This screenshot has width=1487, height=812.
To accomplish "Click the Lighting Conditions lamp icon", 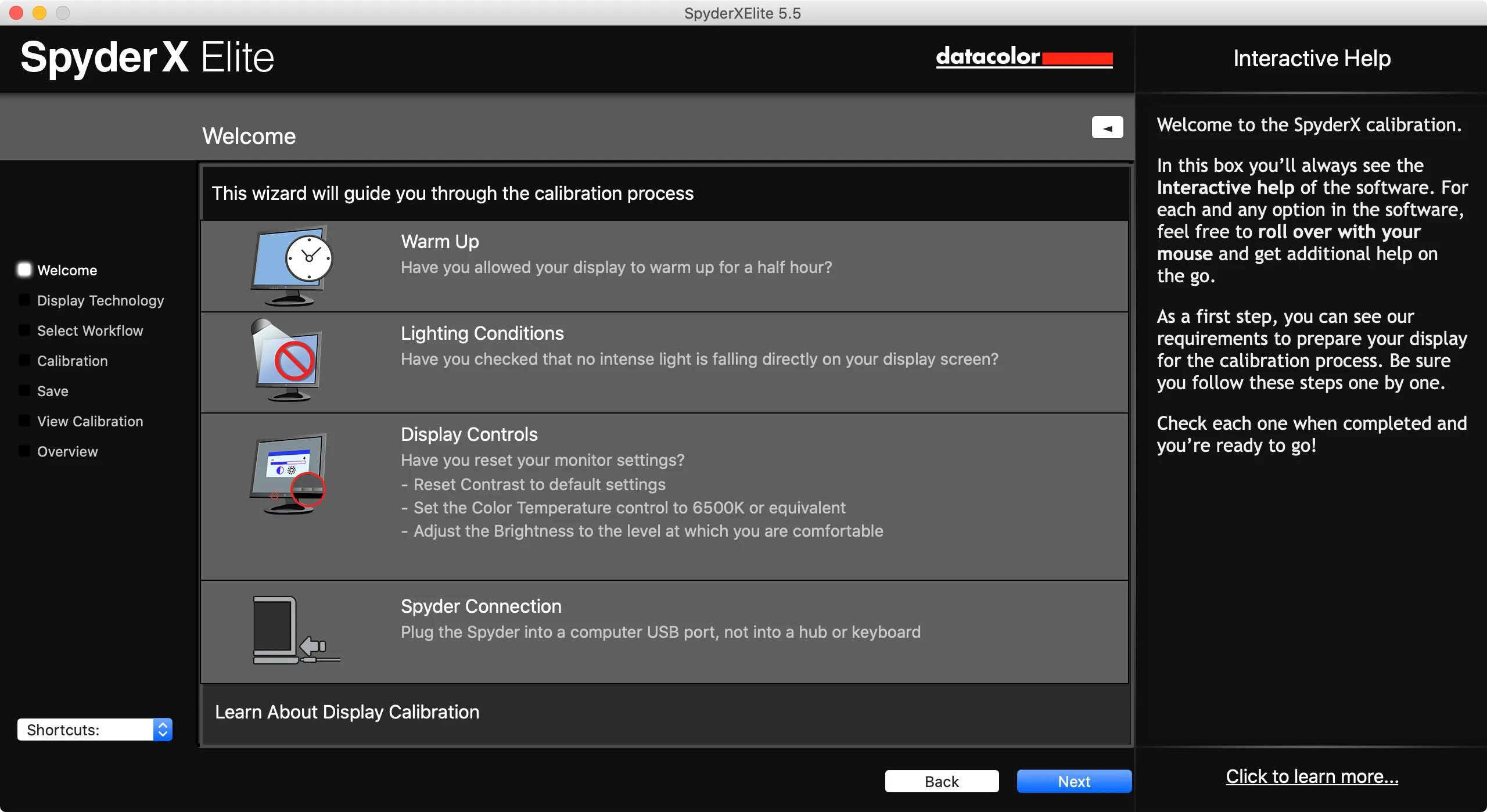I will click(x=288, y=360).
